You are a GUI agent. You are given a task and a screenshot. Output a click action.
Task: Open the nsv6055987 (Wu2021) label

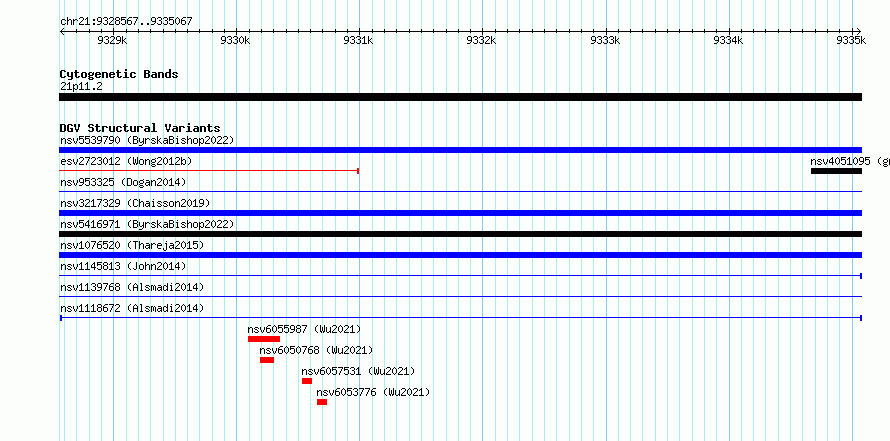tap(304, 329)
